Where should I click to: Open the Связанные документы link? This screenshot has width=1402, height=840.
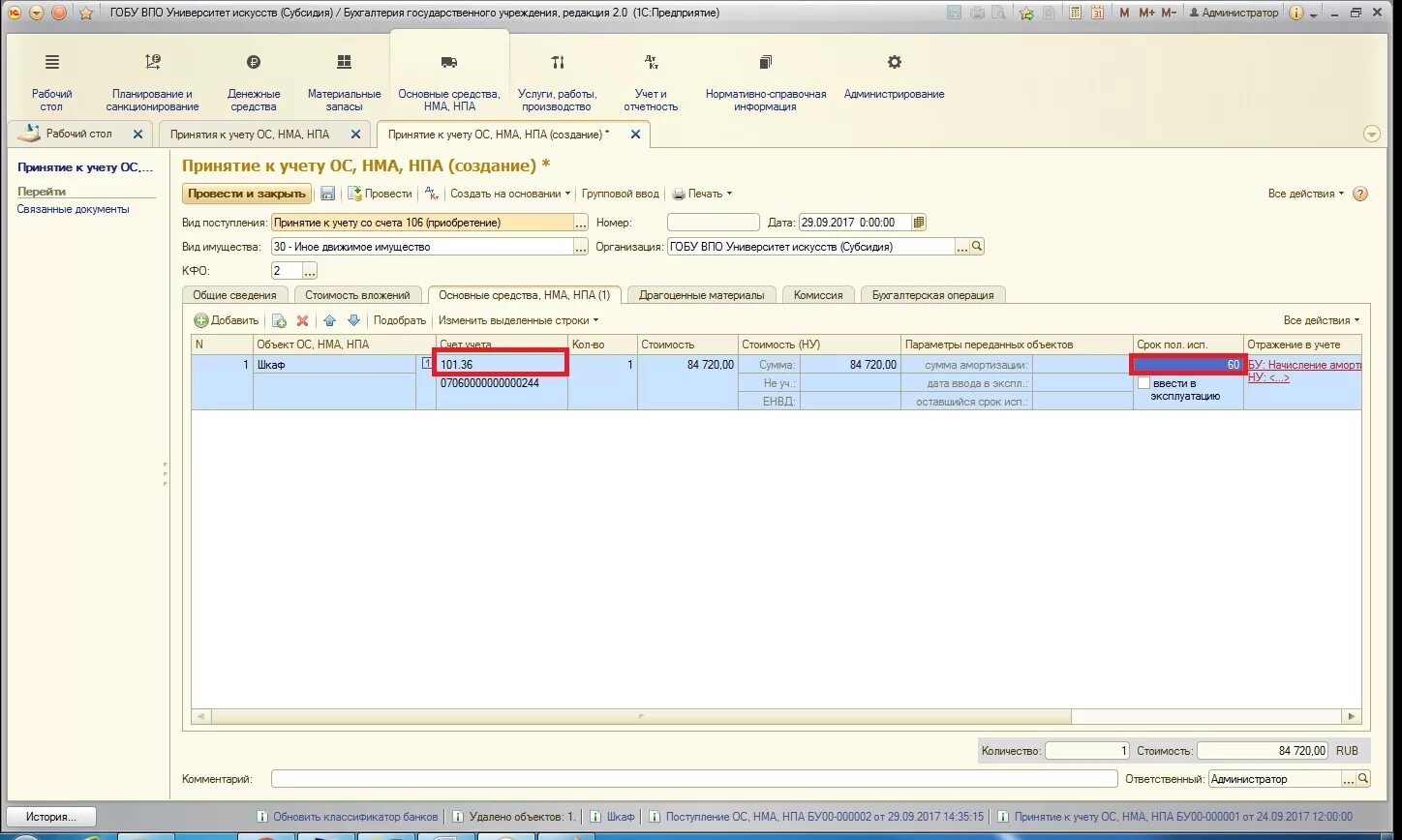[x=73, y=209]
